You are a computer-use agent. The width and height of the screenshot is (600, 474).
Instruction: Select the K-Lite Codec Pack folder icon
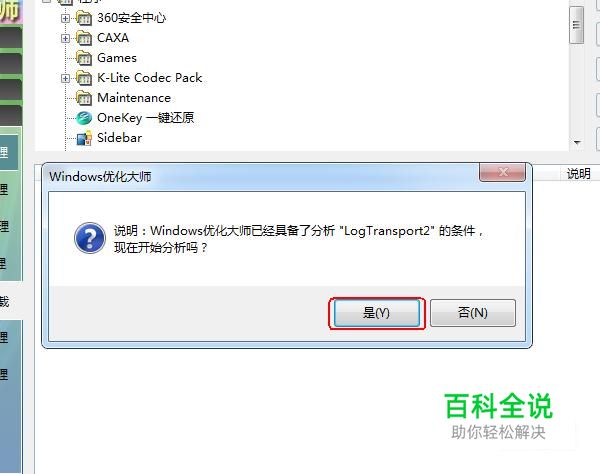84,78
